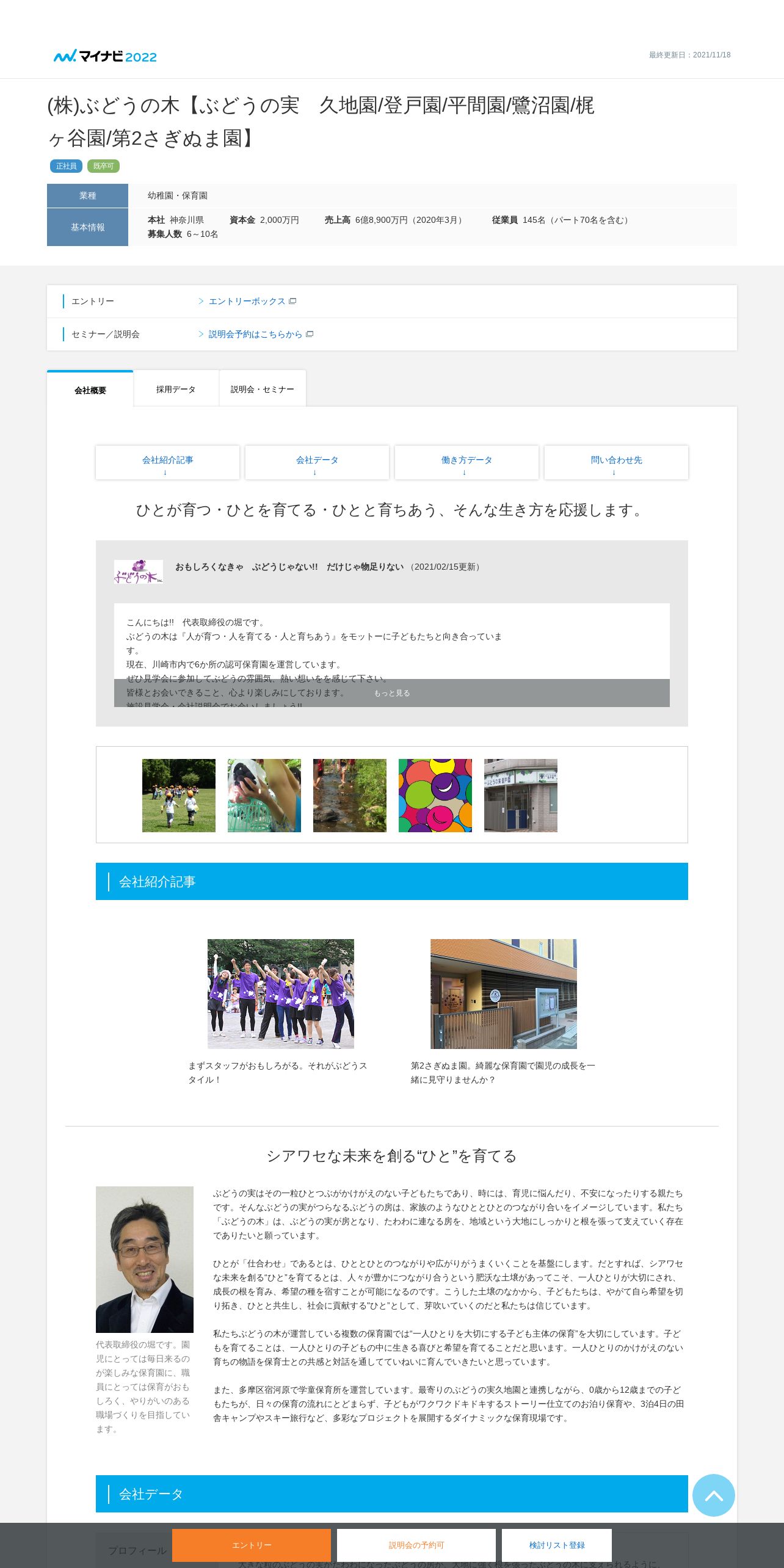Click the ぶどうの木 company logo
The height and width of the screenshot is (1568, 784).
pos(139,572)
